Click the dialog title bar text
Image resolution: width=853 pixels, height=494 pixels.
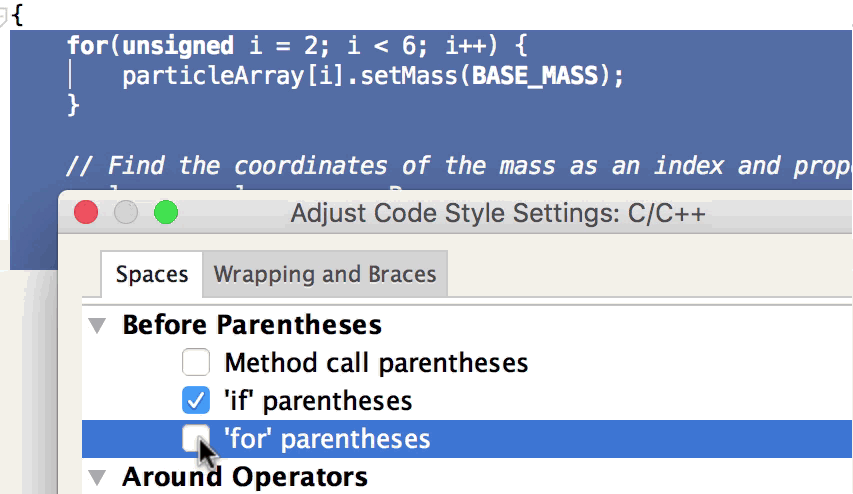[x=498, y=213]
